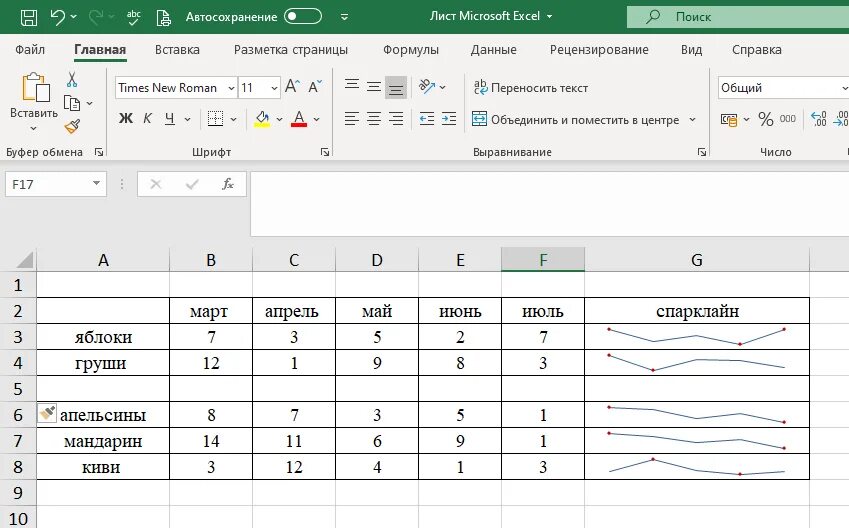Activate the Format Painter brush

pyautogui.click(x=71, y=126)
